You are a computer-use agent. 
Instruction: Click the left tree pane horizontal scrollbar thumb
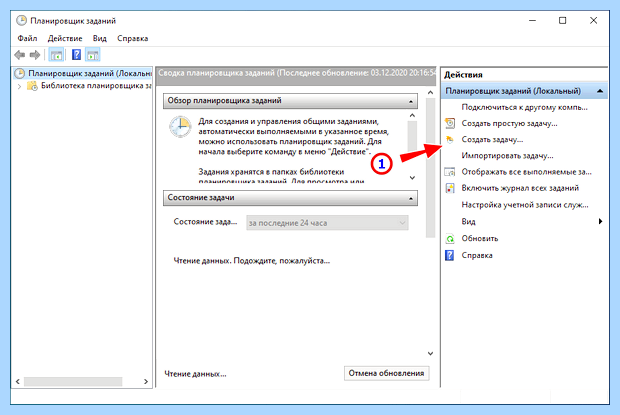(x=73, y=381)
